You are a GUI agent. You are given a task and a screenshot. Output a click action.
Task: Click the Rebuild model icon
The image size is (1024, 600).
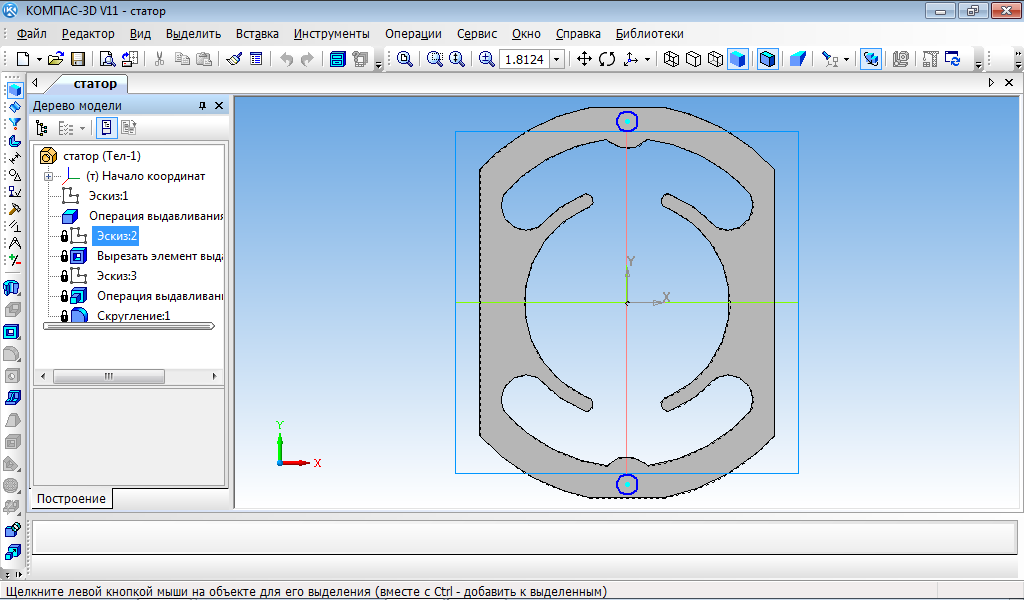[952, 59]
